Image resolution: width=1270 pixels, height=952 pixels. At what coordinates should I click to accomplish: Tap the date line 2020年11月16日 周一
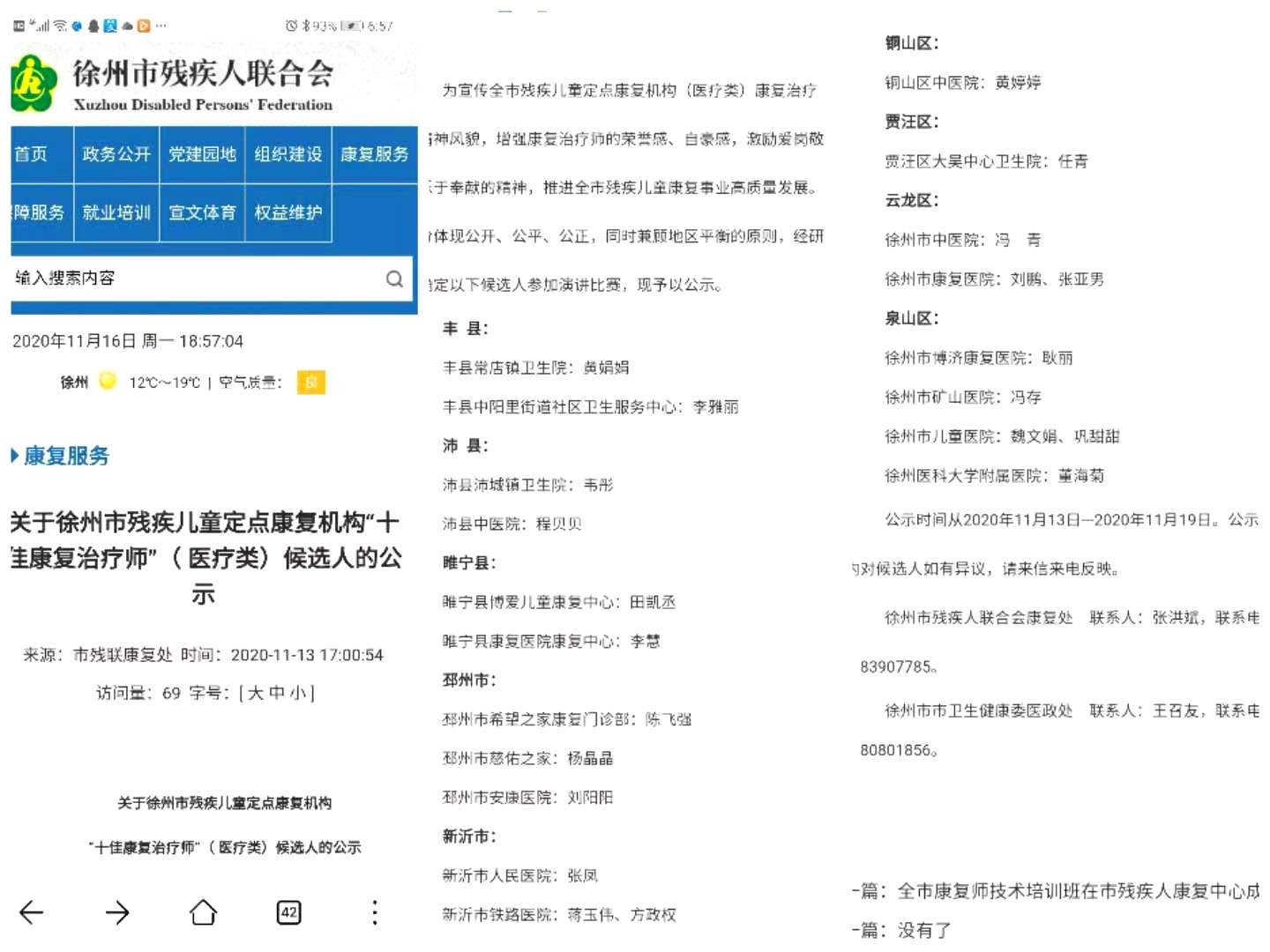128,341
